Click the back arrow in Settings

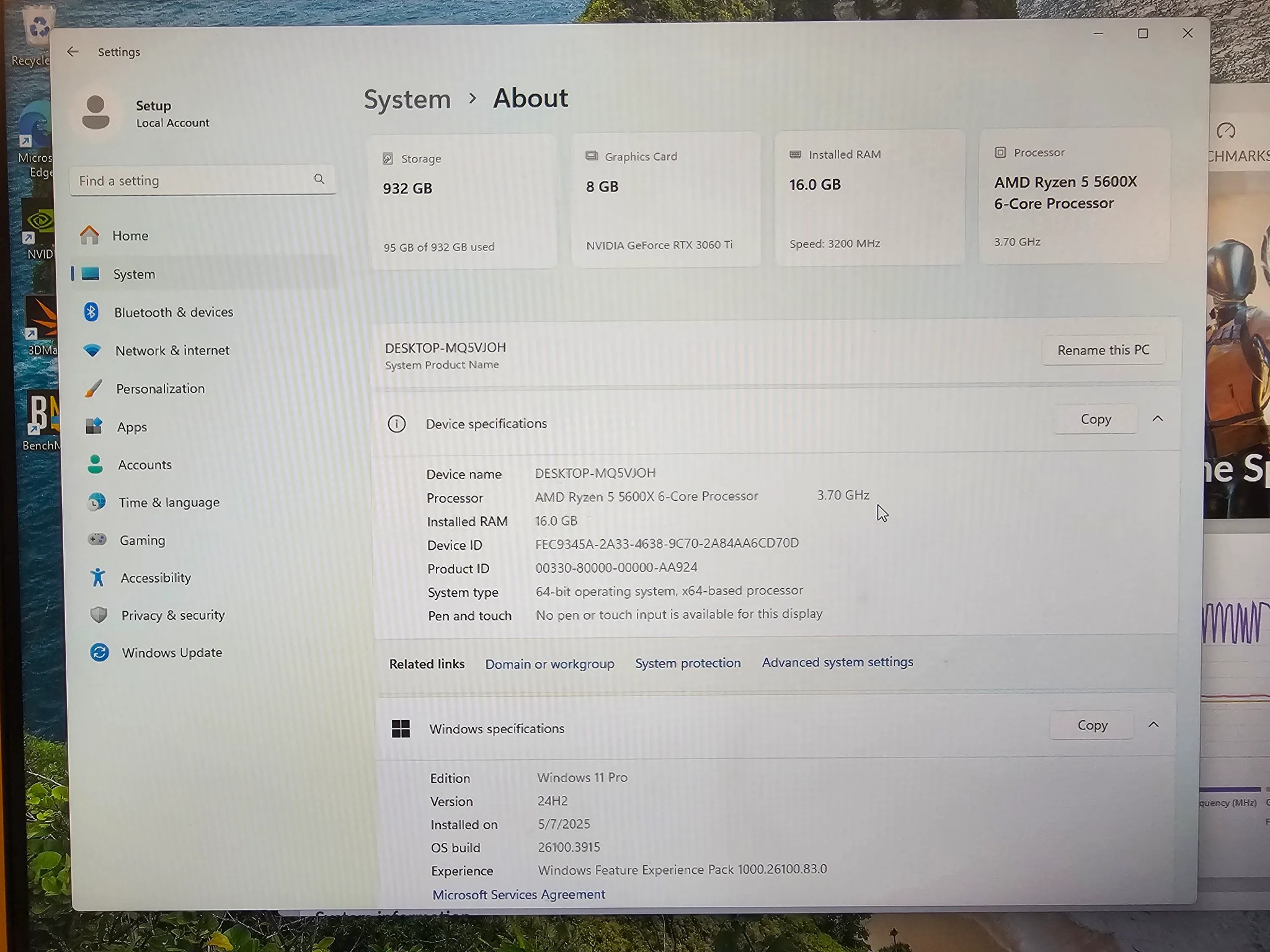[x=73, y=51]
